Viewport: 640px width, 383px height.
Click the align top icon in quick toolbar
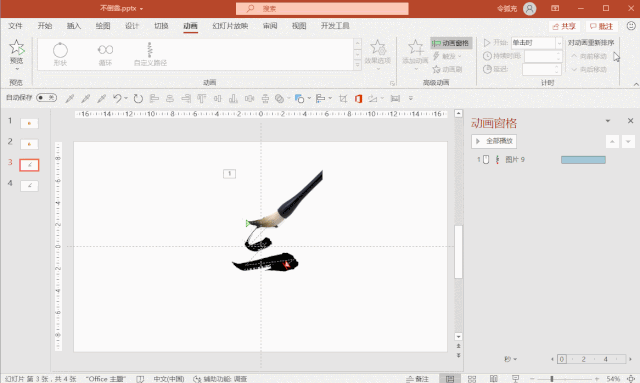pyautogui.click(x=202, y=98)
